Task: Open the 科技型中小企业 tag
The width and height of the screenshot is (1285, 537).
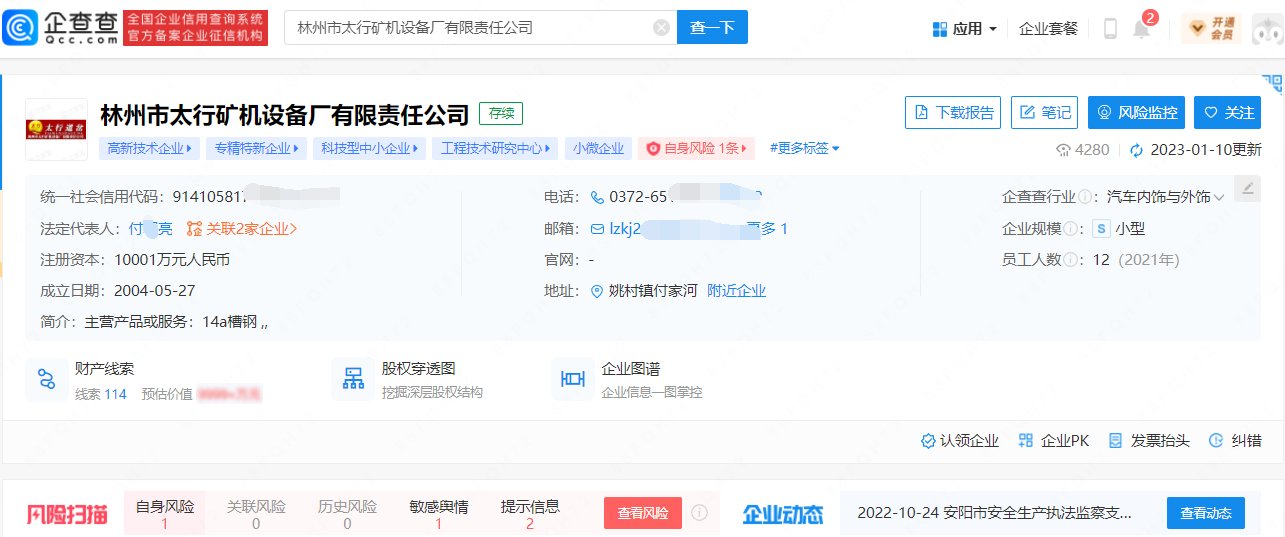Action: pyautogui.click(x=369, y=148)
